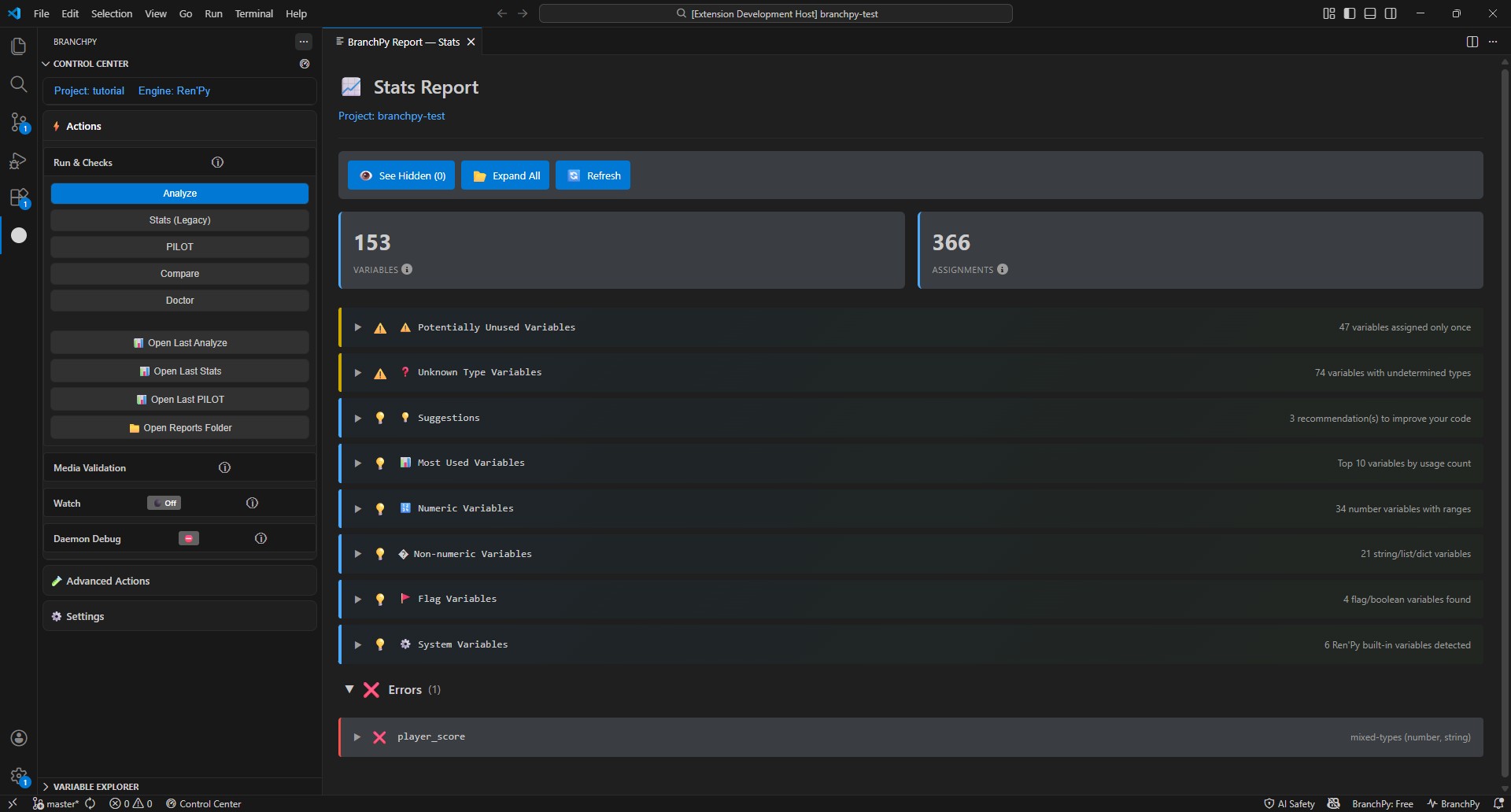Image resolution: width=1511 pixels, height=812 pixels.
Task: Show info for Media Validation
Action: [x=224, y=467]
